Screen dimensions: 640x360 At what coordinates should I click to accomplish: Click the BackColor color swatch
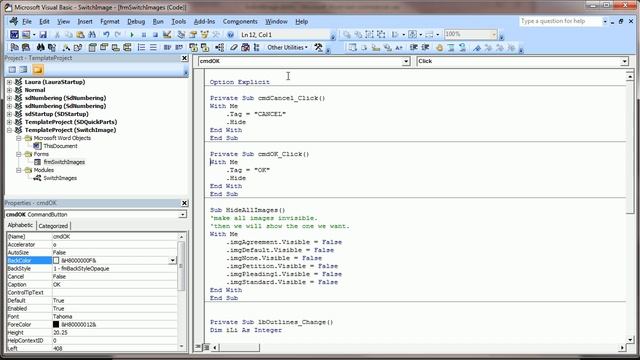[x=56, y=260]
